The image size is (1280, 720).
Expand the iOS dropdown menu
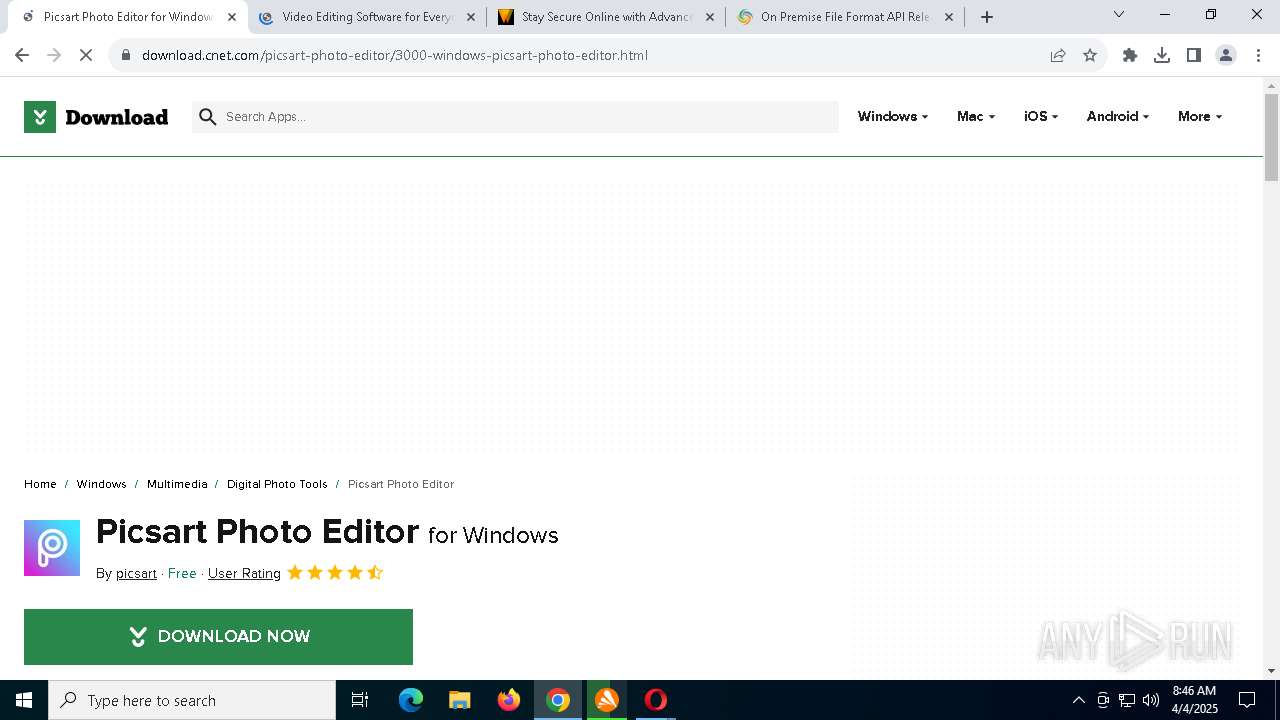[x=1041, y=116]
